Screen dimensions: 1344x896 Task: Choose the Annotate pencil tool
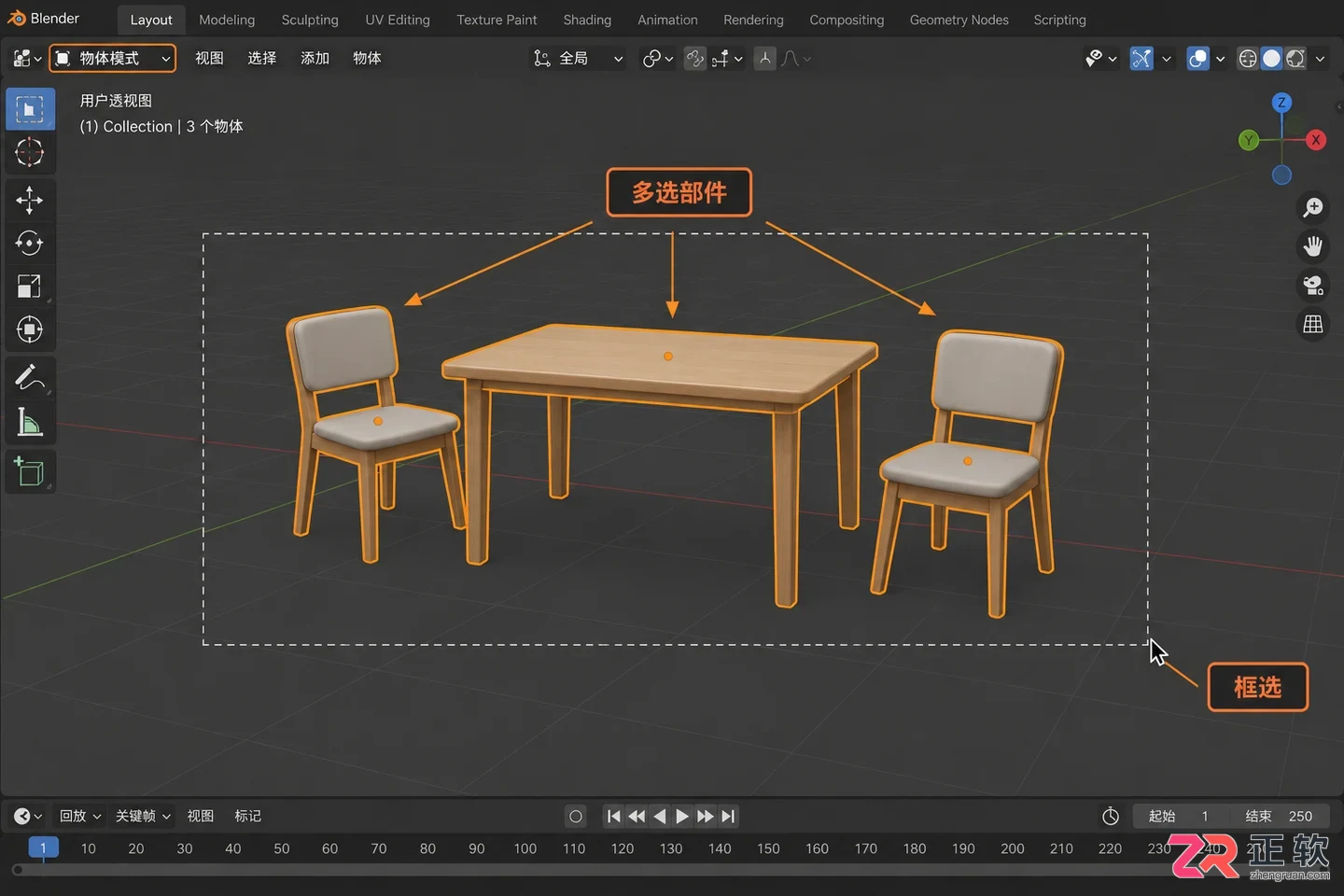pyautogui.click(x=30, y=377)
